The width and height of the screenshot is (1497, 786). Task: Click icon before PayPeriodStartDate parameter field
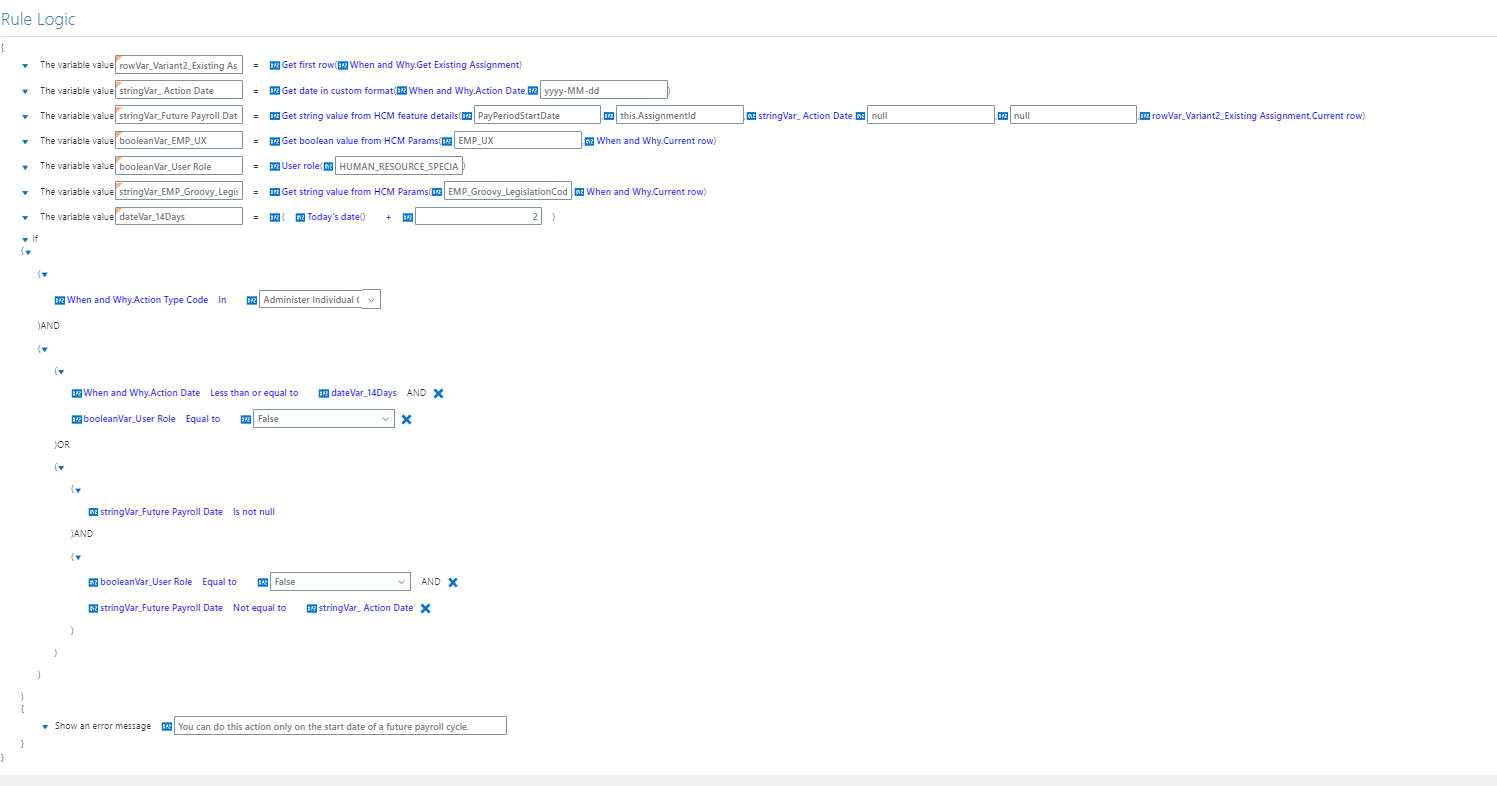coord(466,115)
